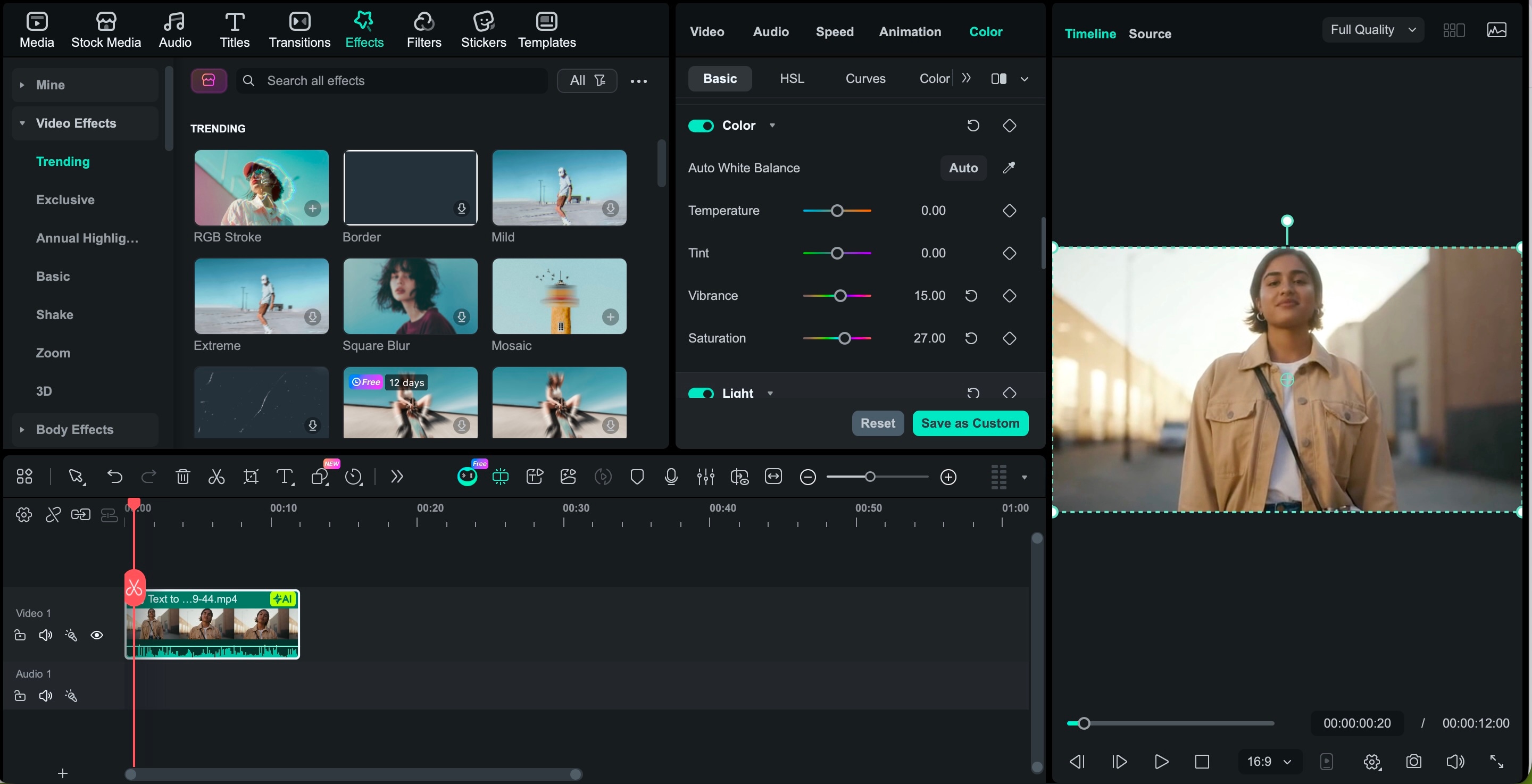Disable the Color adjustment toggle

pos(701,126)
